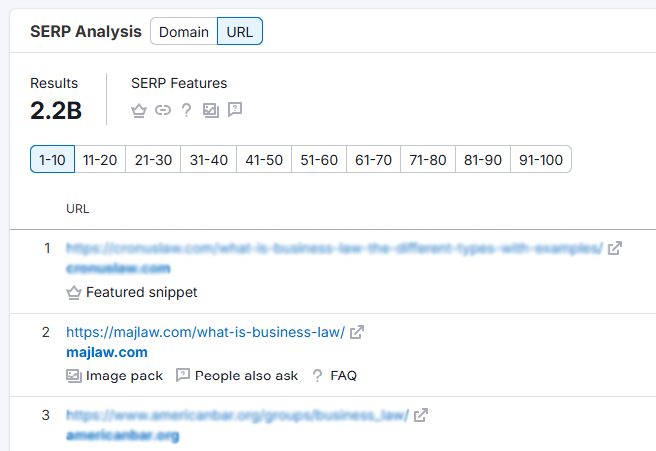Show results 41-50
Image resolution: width=656 pixels, height=451 pixels.
point(264,159)
